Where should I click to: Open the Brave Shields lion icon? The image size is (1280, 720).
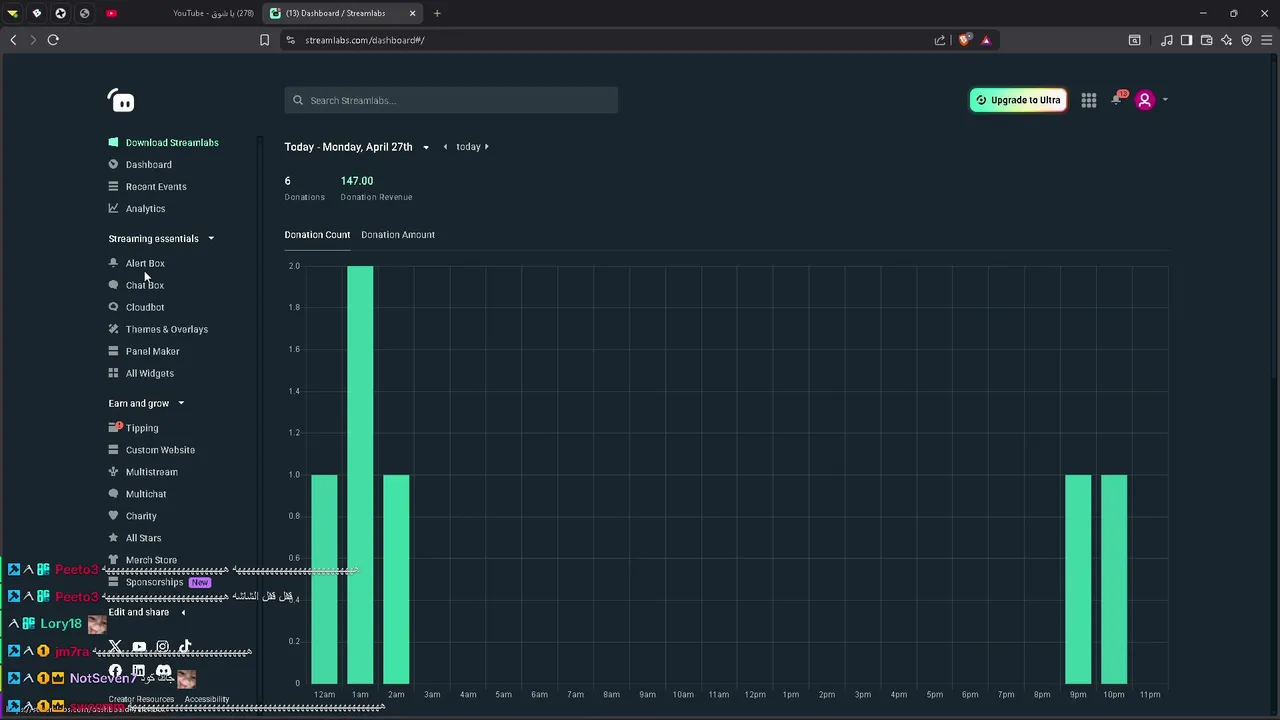(964, 40)
